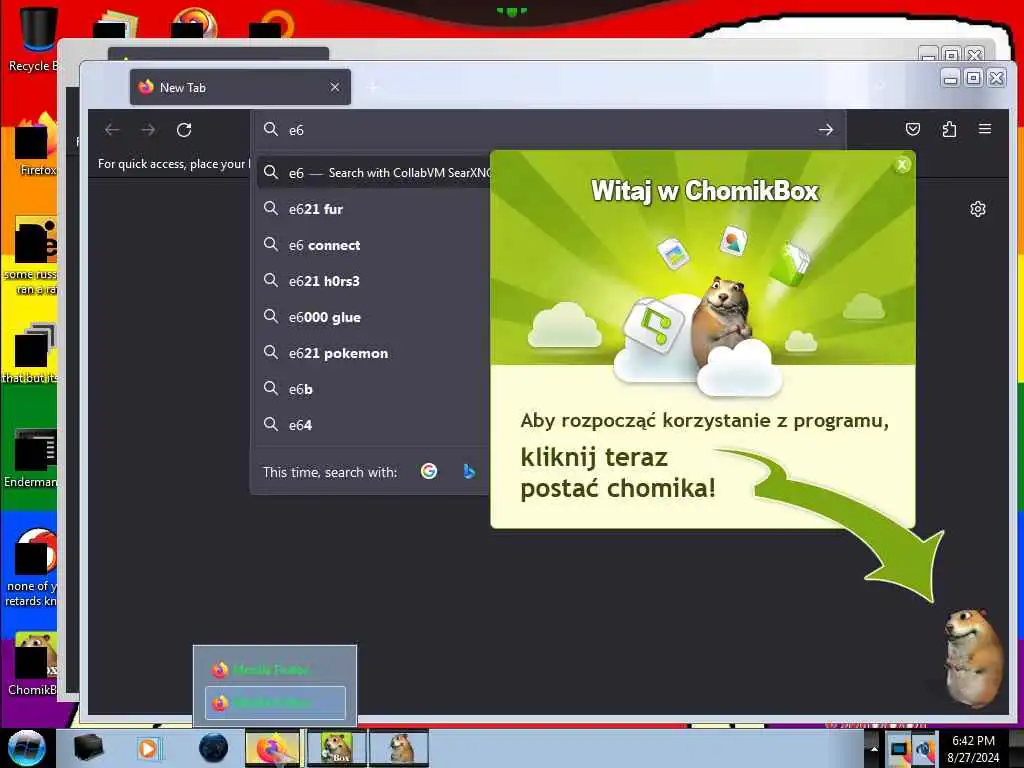Open the hamster taskbar icon beside Box
The height and width of the screenshot is (768, 1024).
400,748
